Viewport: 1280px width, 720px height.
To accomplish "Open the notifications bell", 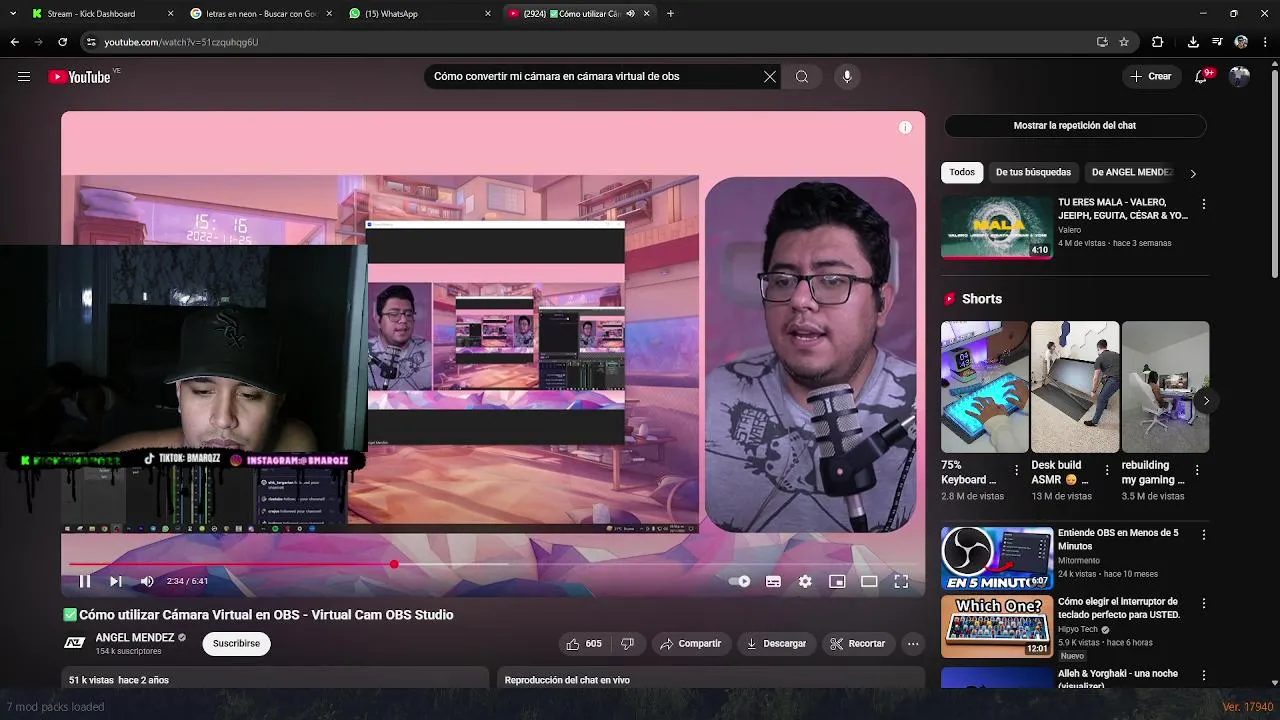I will pyautogui.click(x=1202, y=76).
